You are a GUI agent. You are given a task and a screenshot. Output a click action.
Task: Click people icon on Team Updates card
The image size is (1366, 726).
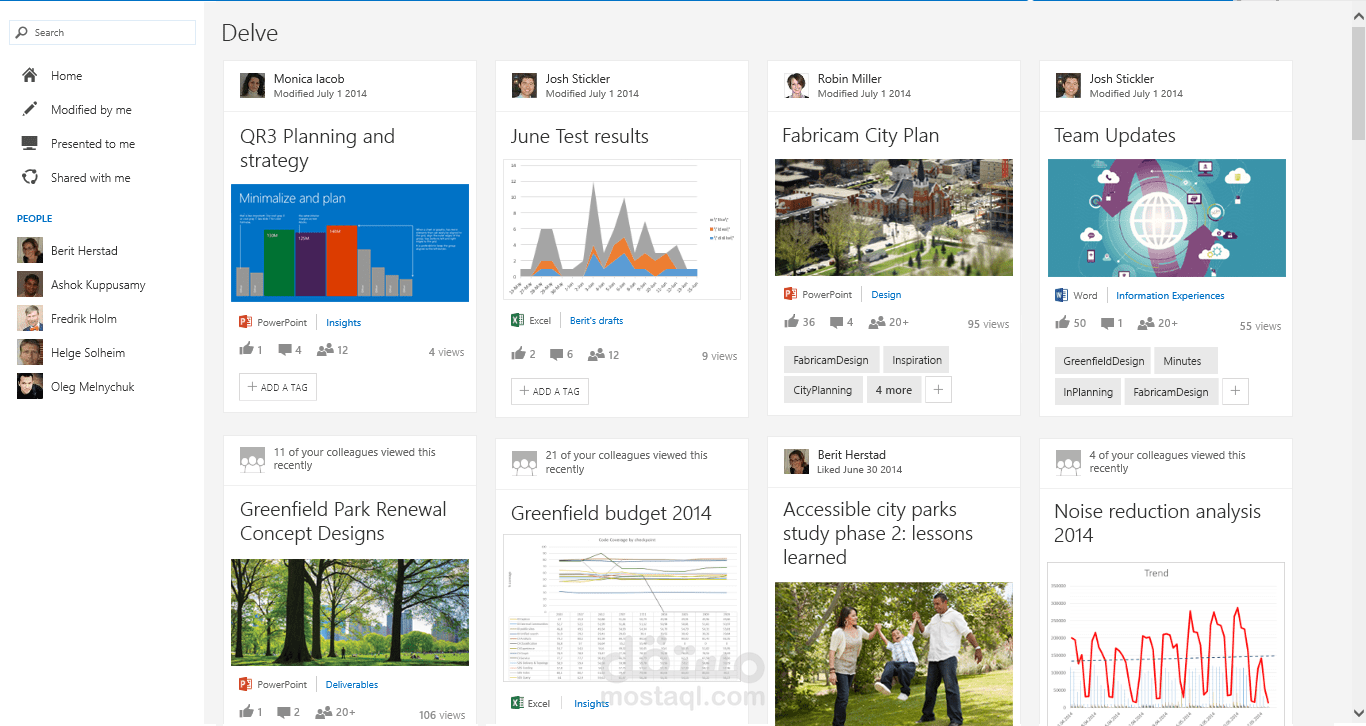(1146, 324)
